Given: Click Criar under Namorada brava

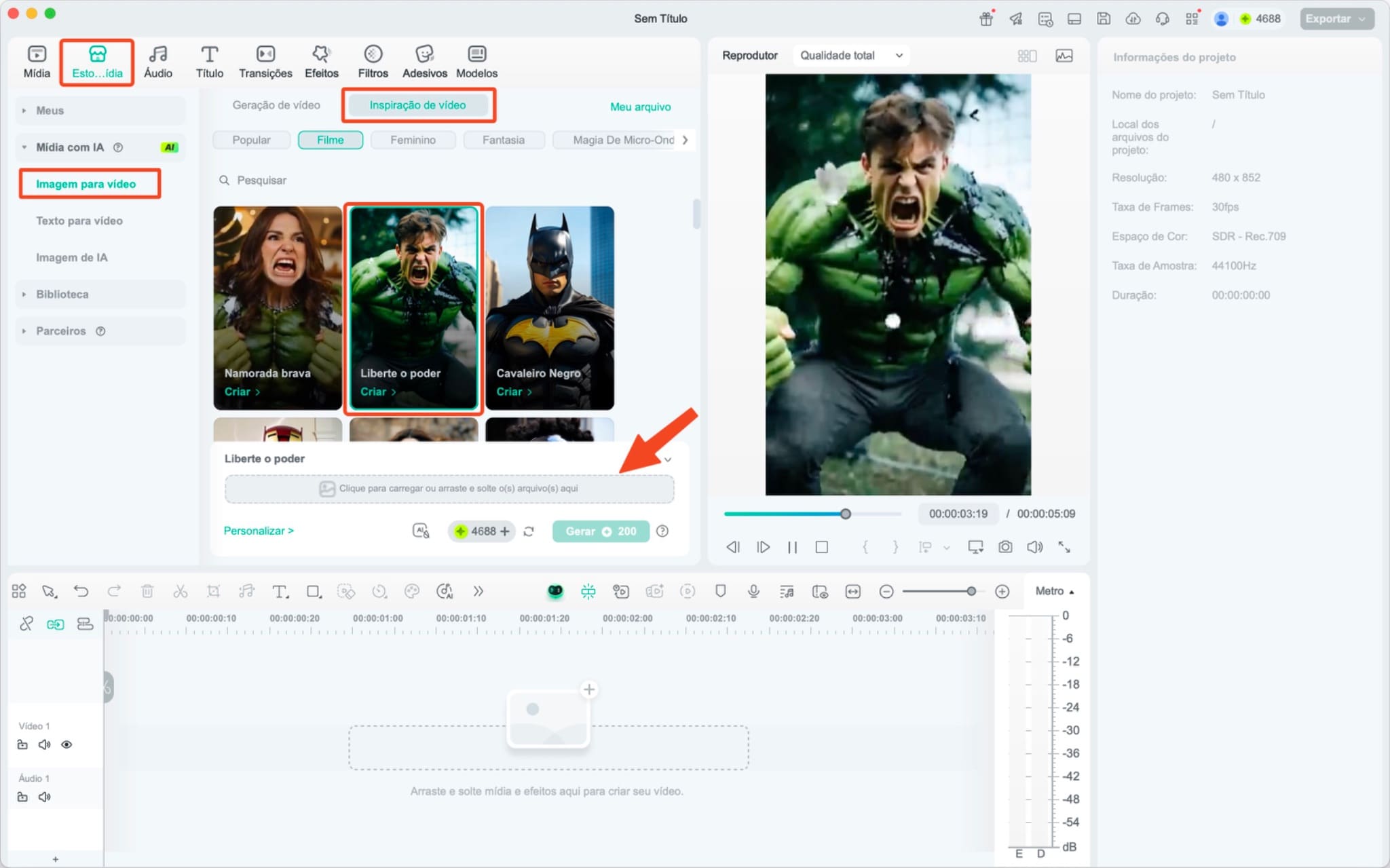Looking at the screenshot, I should coord(242,392).
